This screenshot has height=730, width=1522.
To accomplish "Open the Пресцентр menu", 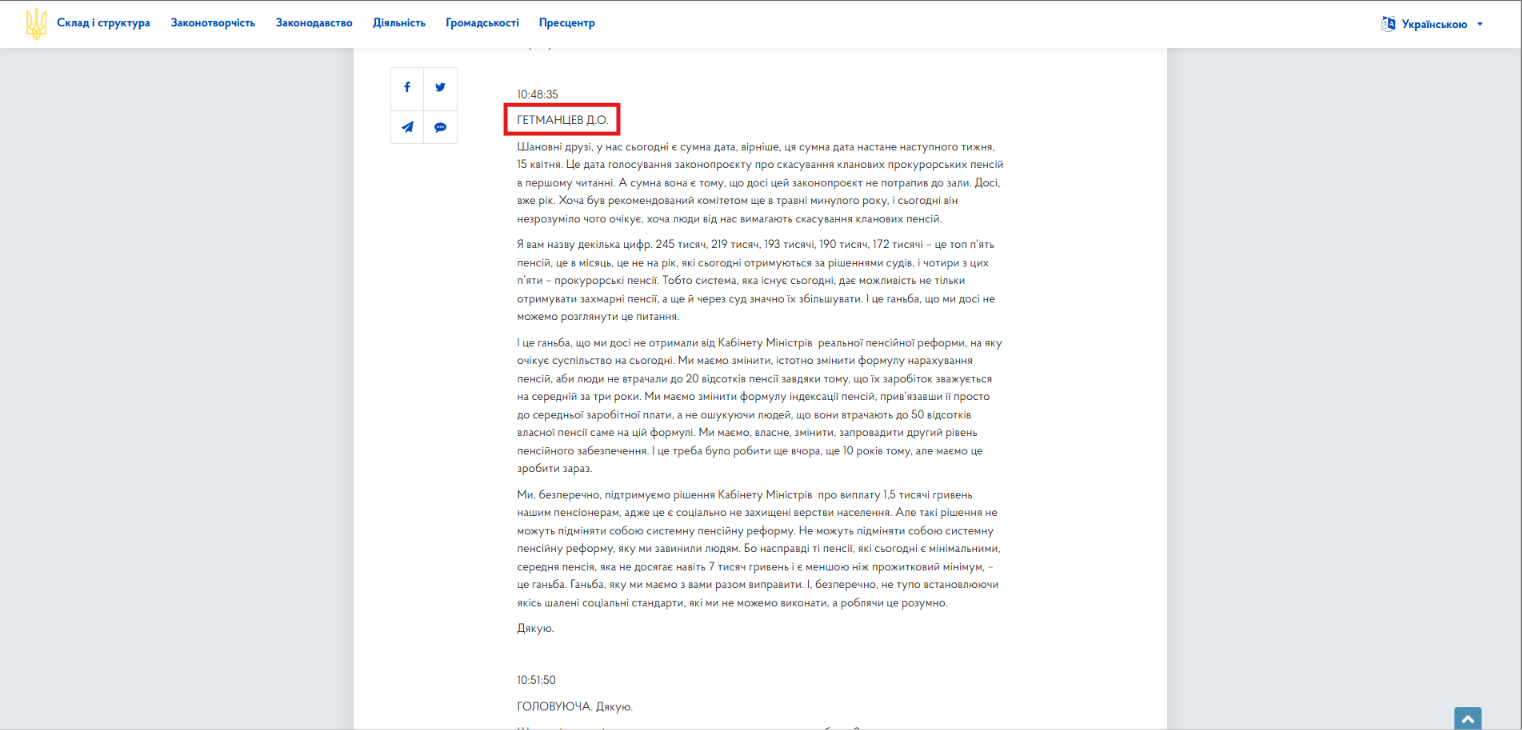I will point(567,23).
